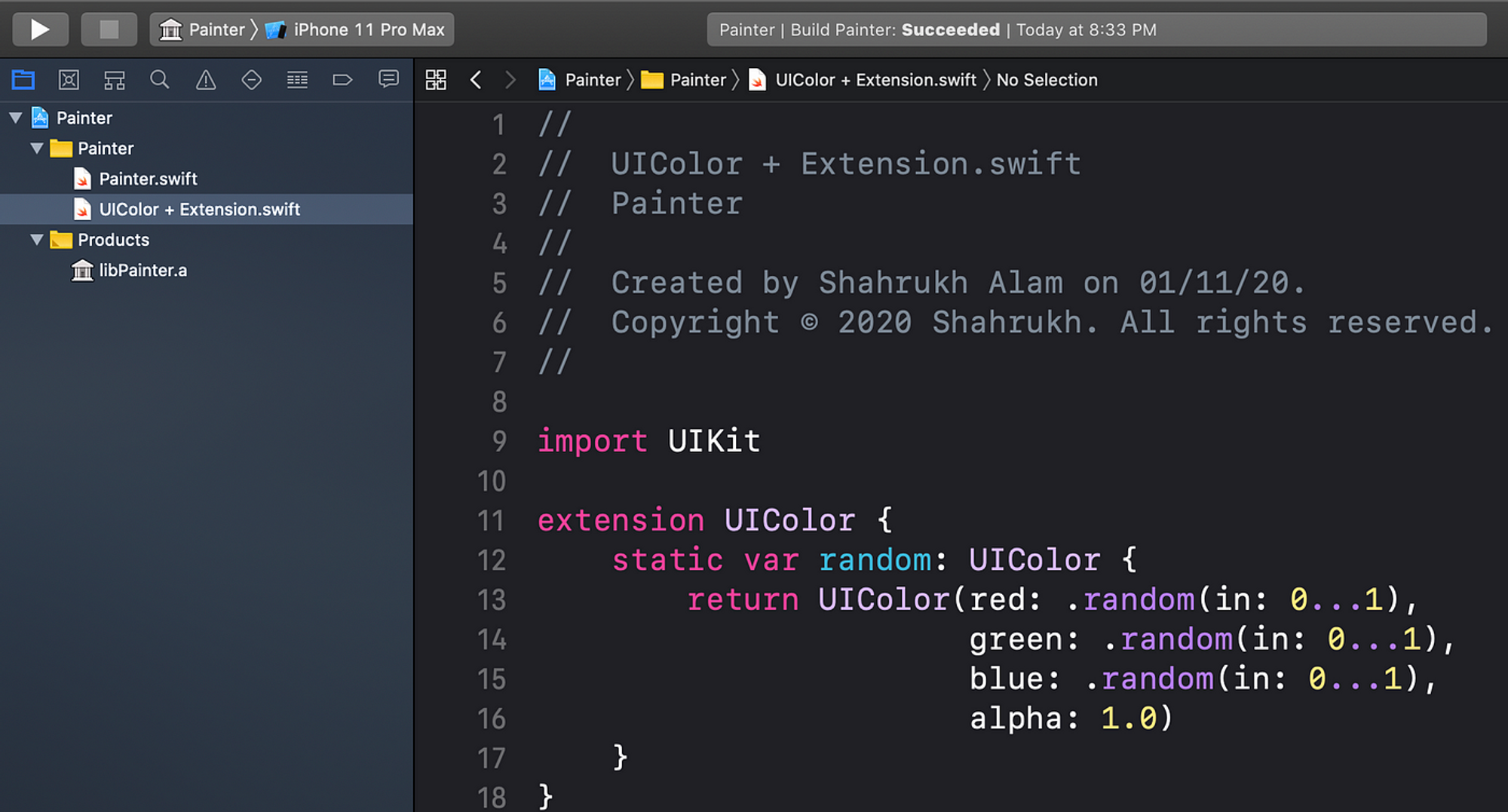The image size is (1508, 812).
Task: Select the Project navigator folder icon
Action: [x=23, y=79]
